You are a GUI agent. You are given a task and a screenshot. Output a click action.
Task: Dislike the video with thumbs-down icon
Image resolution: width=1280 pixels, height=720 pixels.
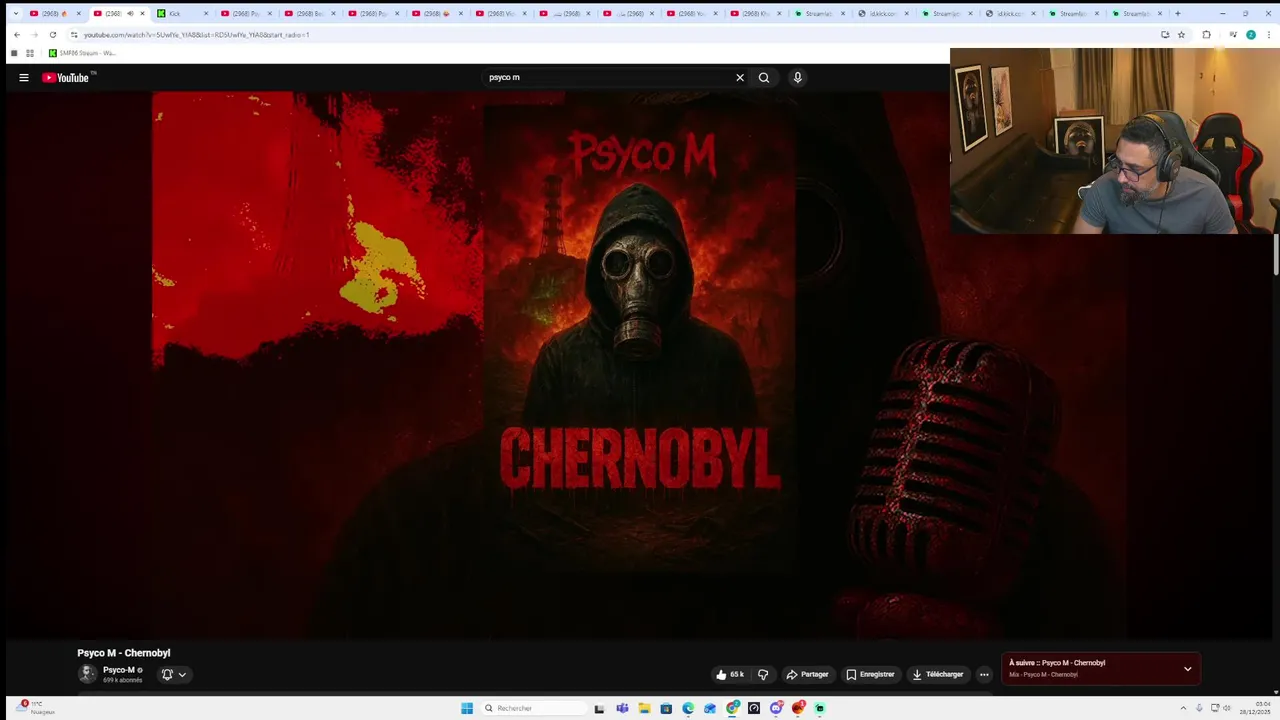pos(763,674)
